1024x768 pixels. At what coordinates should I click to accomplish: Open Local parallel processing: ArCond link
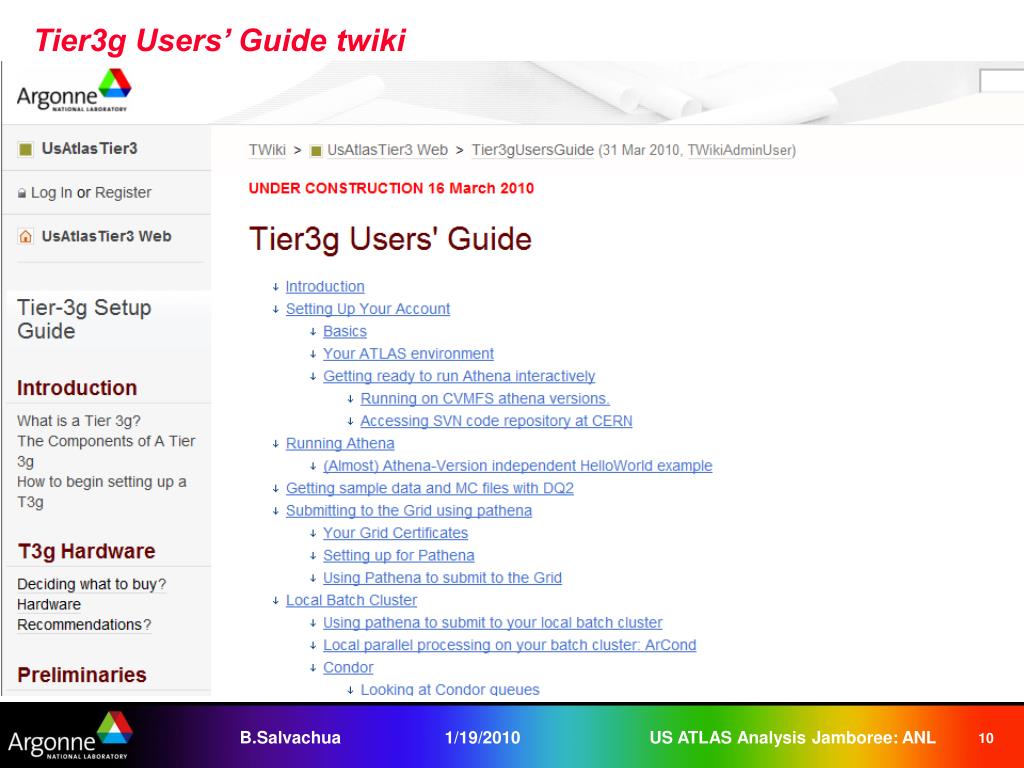pos(509,645)
